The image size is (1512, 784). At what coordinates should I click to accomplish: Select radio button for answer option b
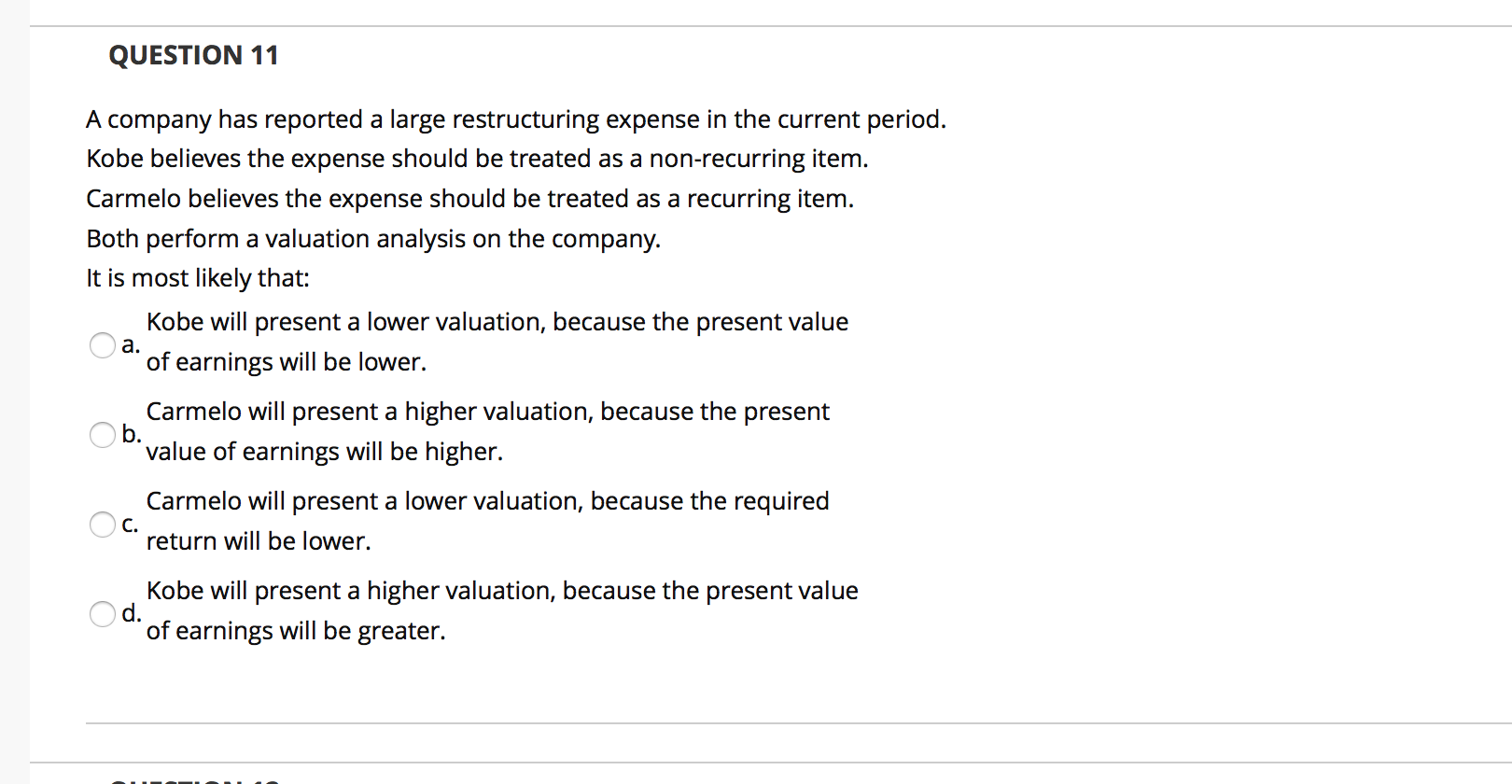(x=102, y=434)
